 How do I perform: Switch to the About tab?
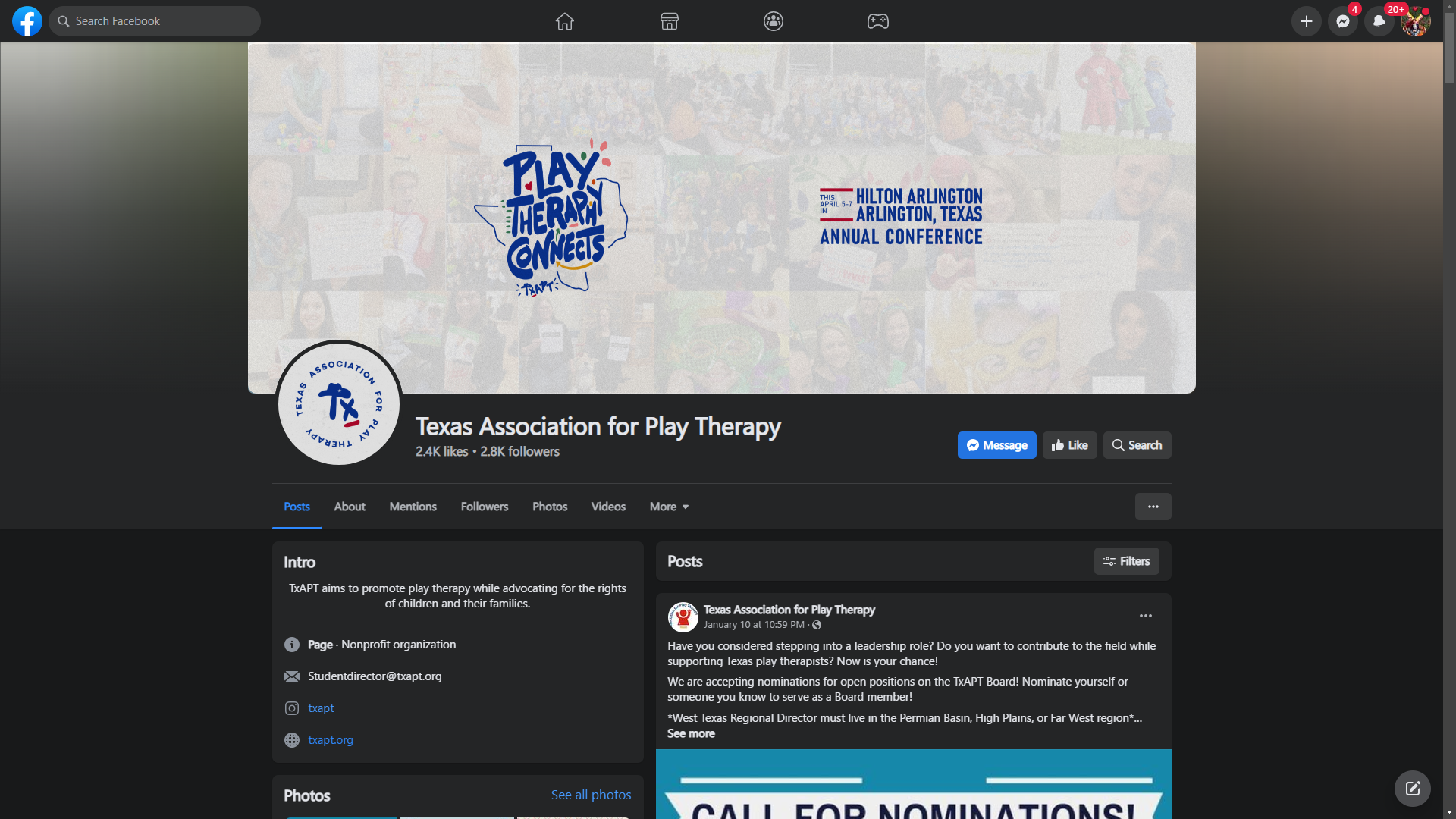[x=350, y=507]
